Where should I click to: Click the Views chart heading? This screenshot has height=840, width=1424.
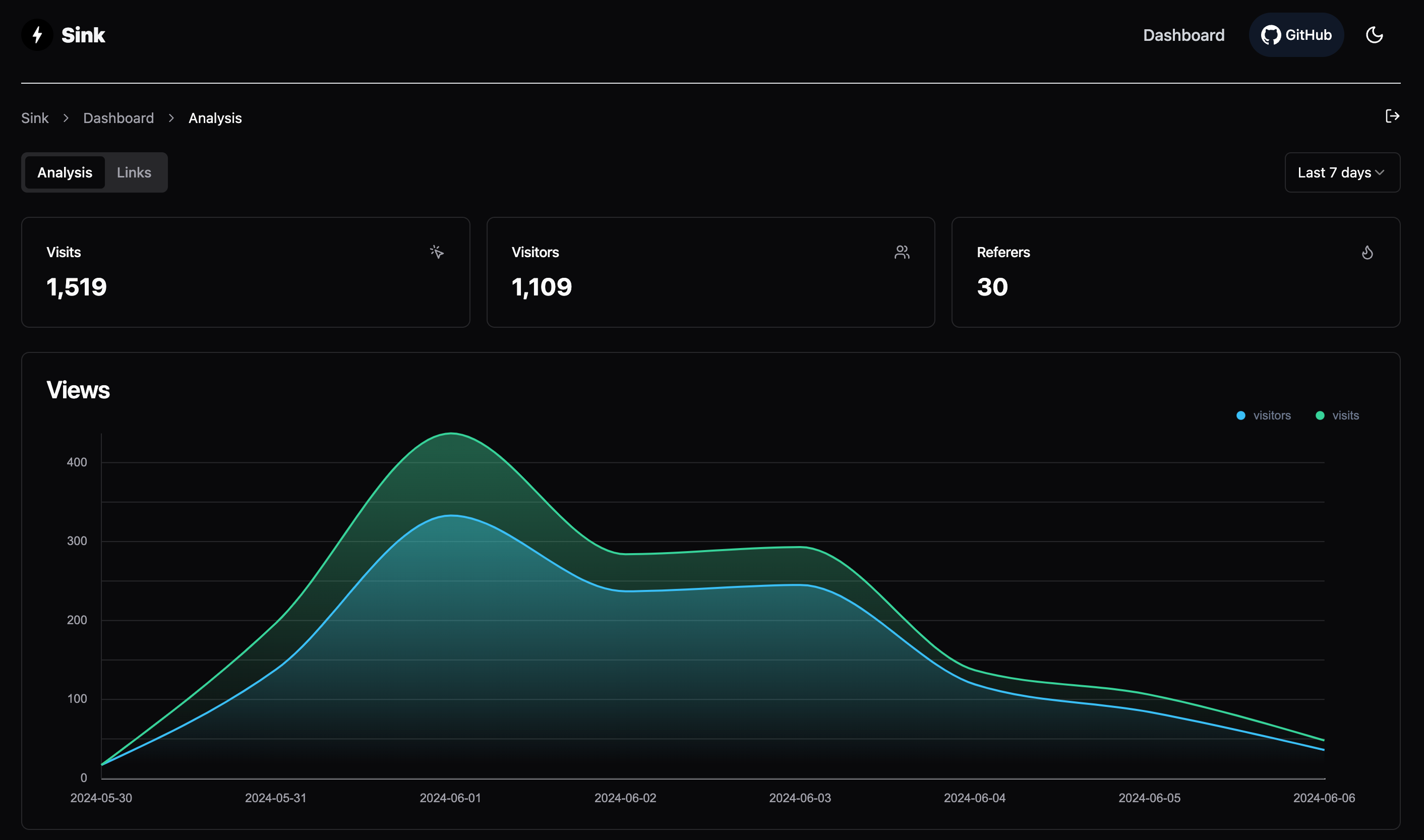(78, 390)
